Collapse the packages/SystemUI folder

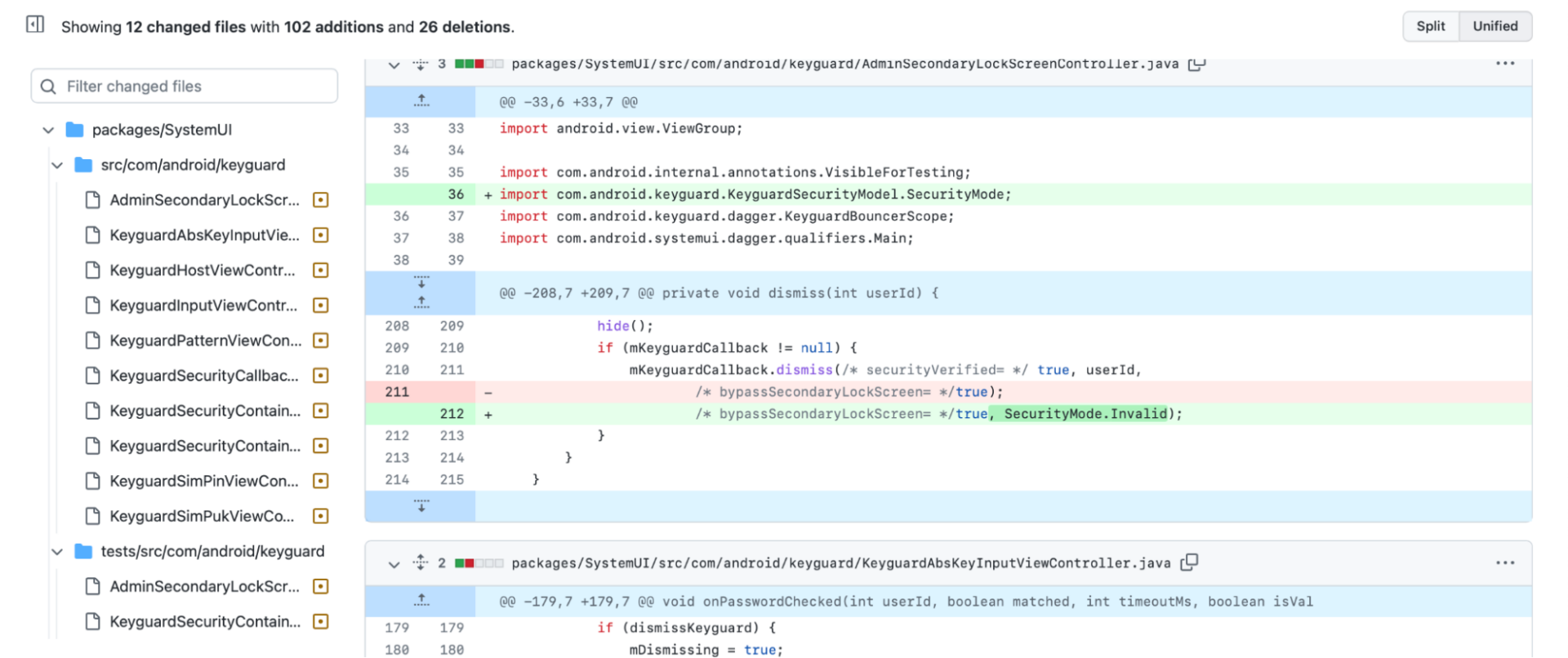point(48,131)
